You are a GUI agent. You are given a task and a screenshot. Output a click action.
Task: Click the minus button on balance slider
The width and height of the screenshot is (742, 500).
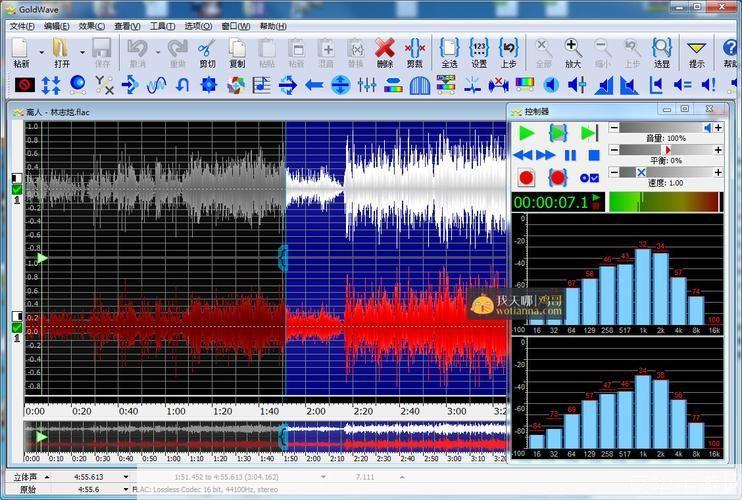coord(614,150)
